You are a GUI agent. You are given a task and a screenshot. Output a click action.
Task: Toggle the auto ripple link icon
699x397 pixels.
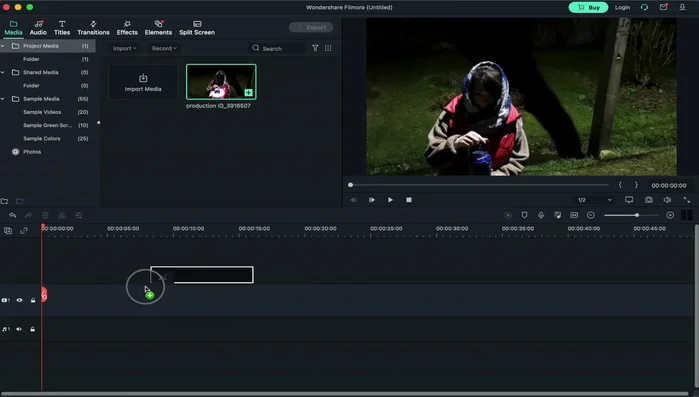tap(24, 230)
